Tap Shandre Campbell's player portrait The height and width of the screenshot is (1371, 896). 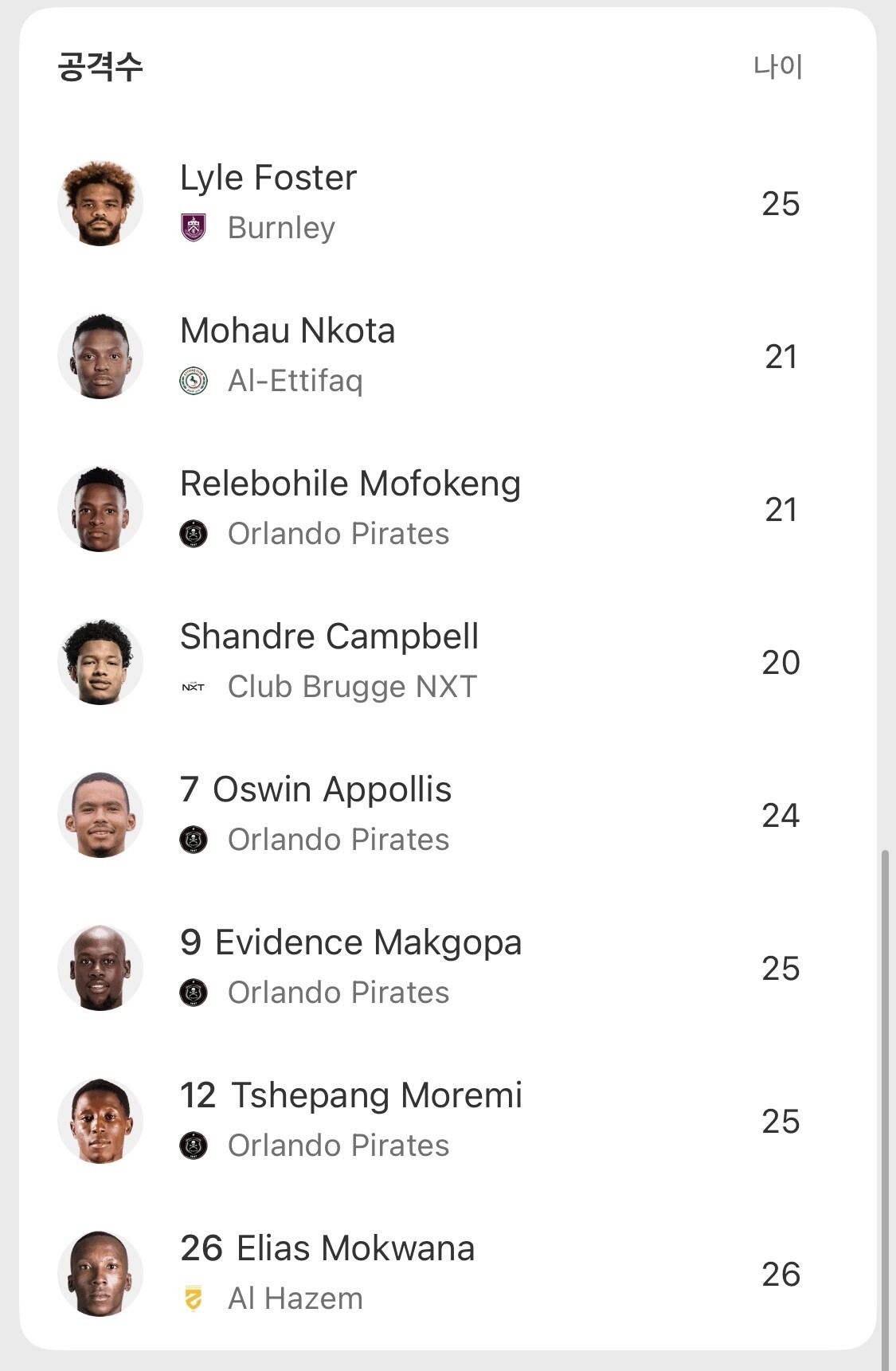click(100, 662)
